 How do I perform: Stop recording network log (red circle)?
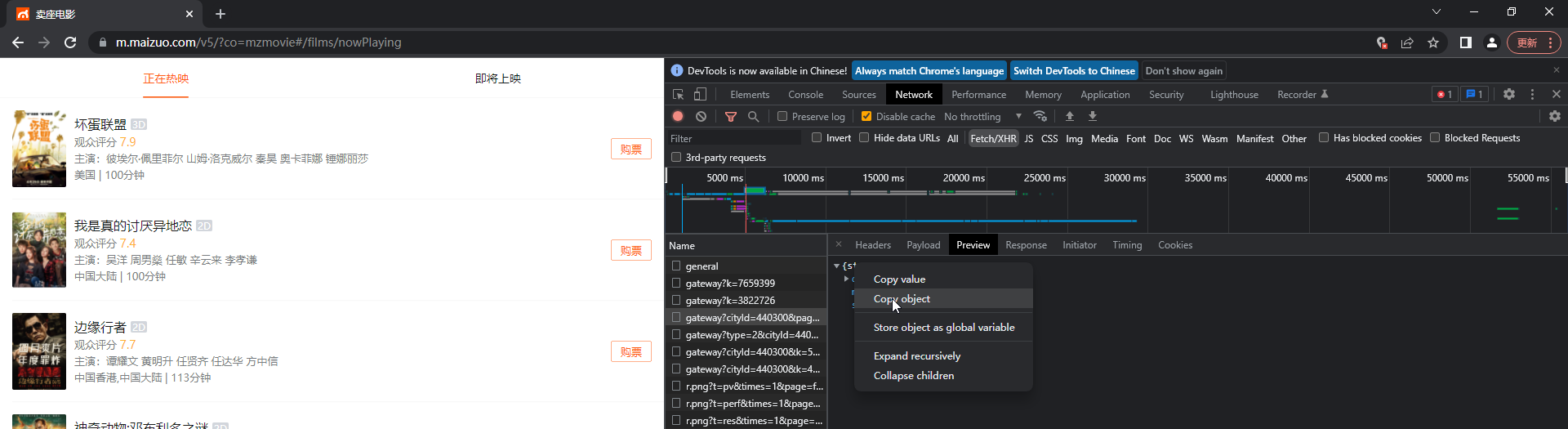678,117
